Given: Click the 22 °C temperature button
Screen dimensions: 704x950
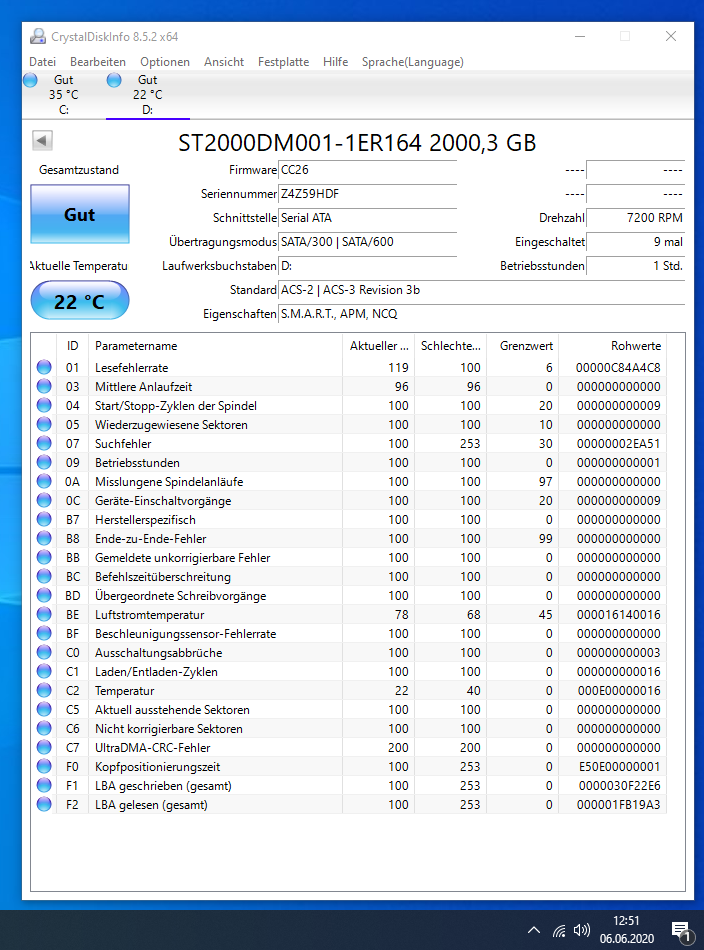Looking at the screenshot, I should pos(80,301).
